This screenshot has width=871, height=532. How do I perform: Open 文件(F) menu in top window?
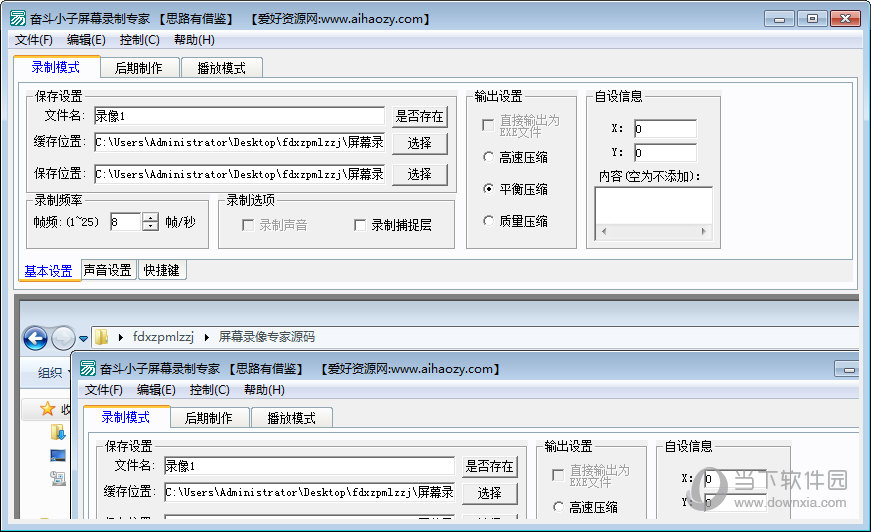click(33, 40)
